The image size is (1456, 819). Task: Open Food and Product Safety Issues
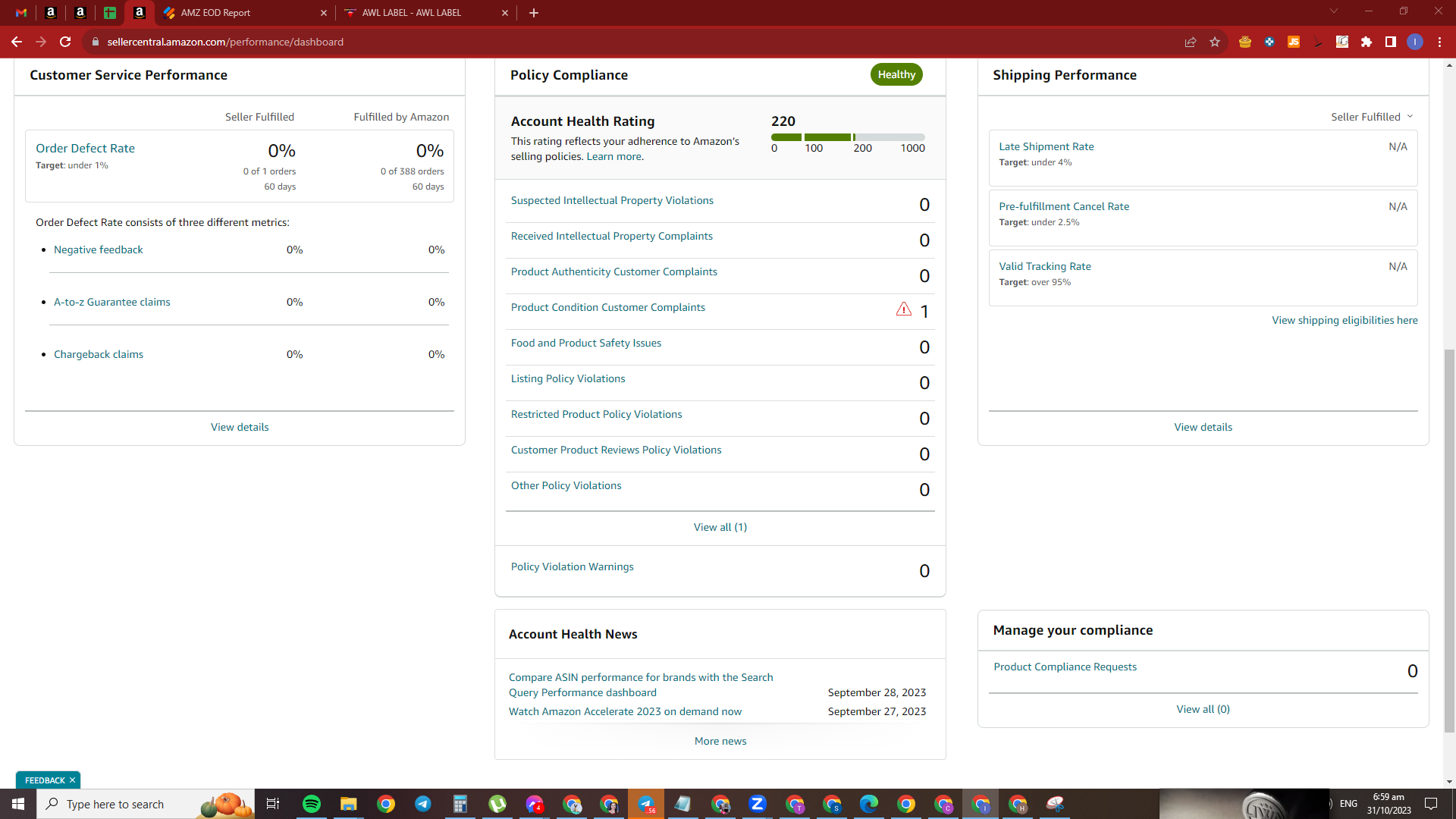tap(586, 343)
